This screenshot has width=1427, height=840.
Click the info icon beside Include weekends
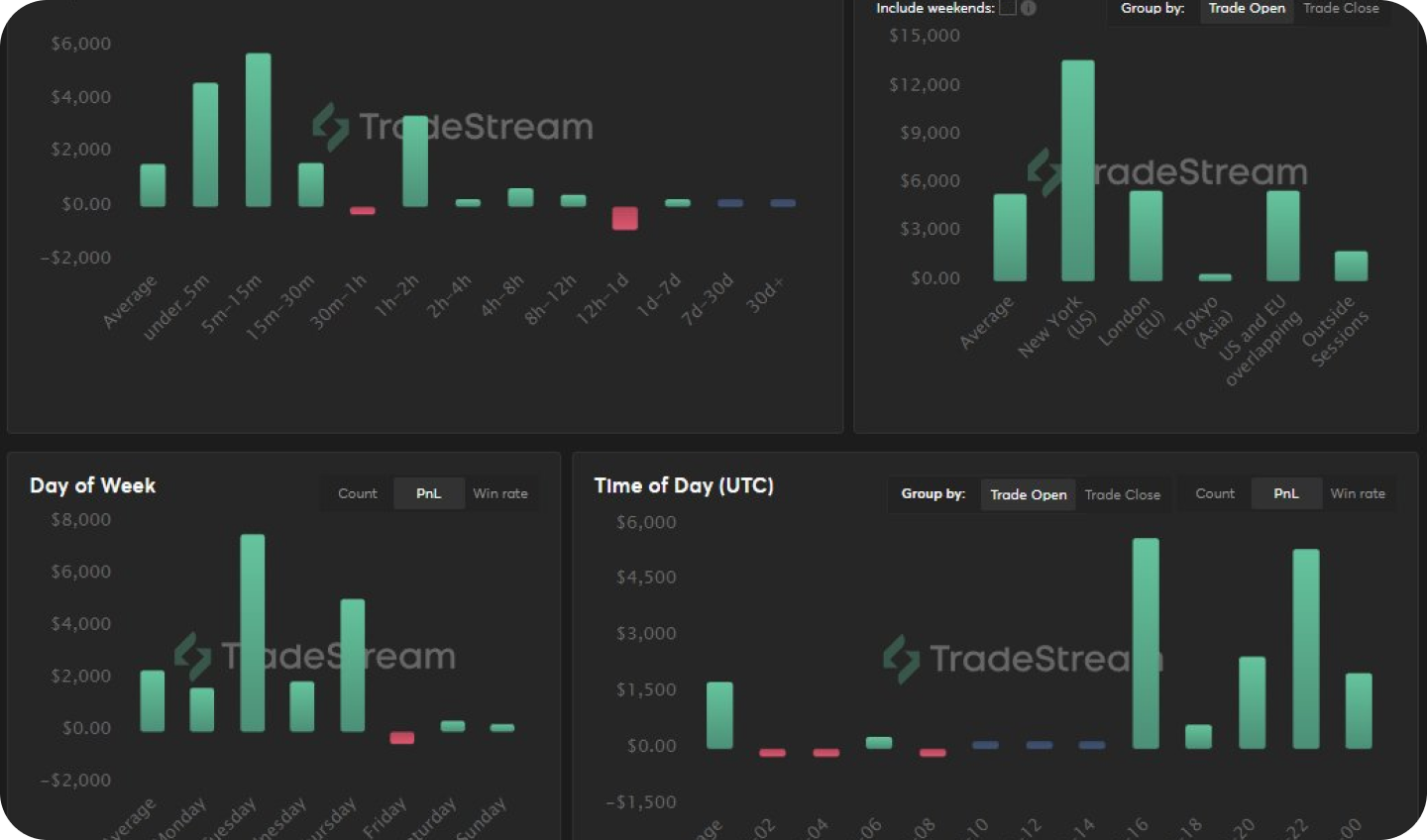click(1029, 8)
